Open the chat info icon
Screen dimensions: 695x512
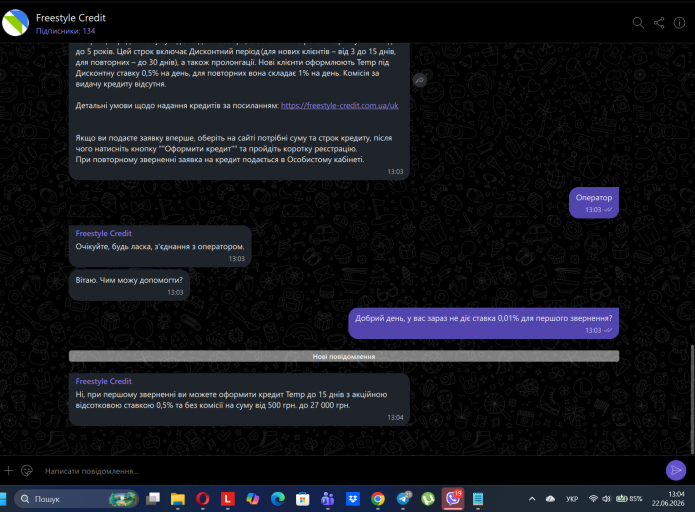click(679, 23)
